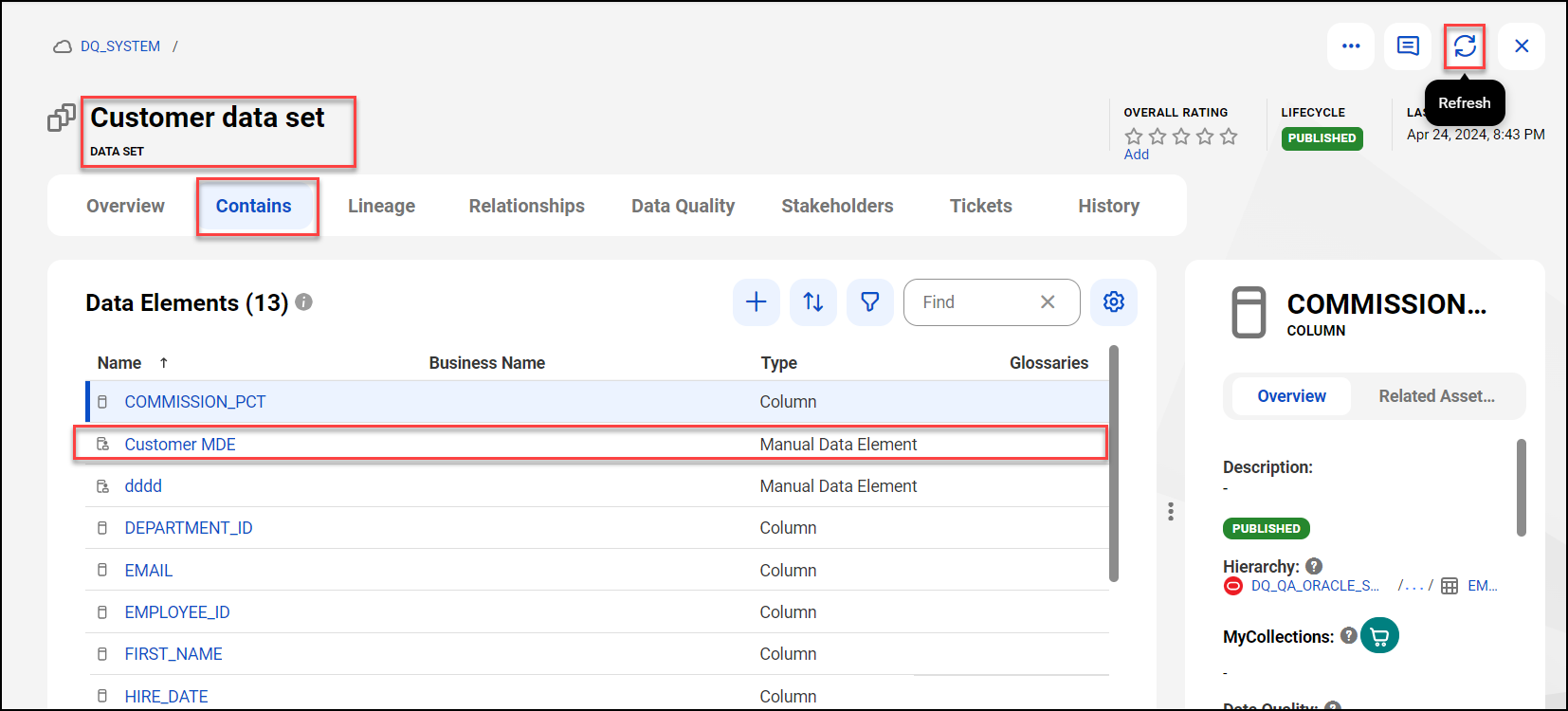Screen dimensions: 1568x711
Task: Open the EMPLOYEE_ID element link
Action: point(177,612)
